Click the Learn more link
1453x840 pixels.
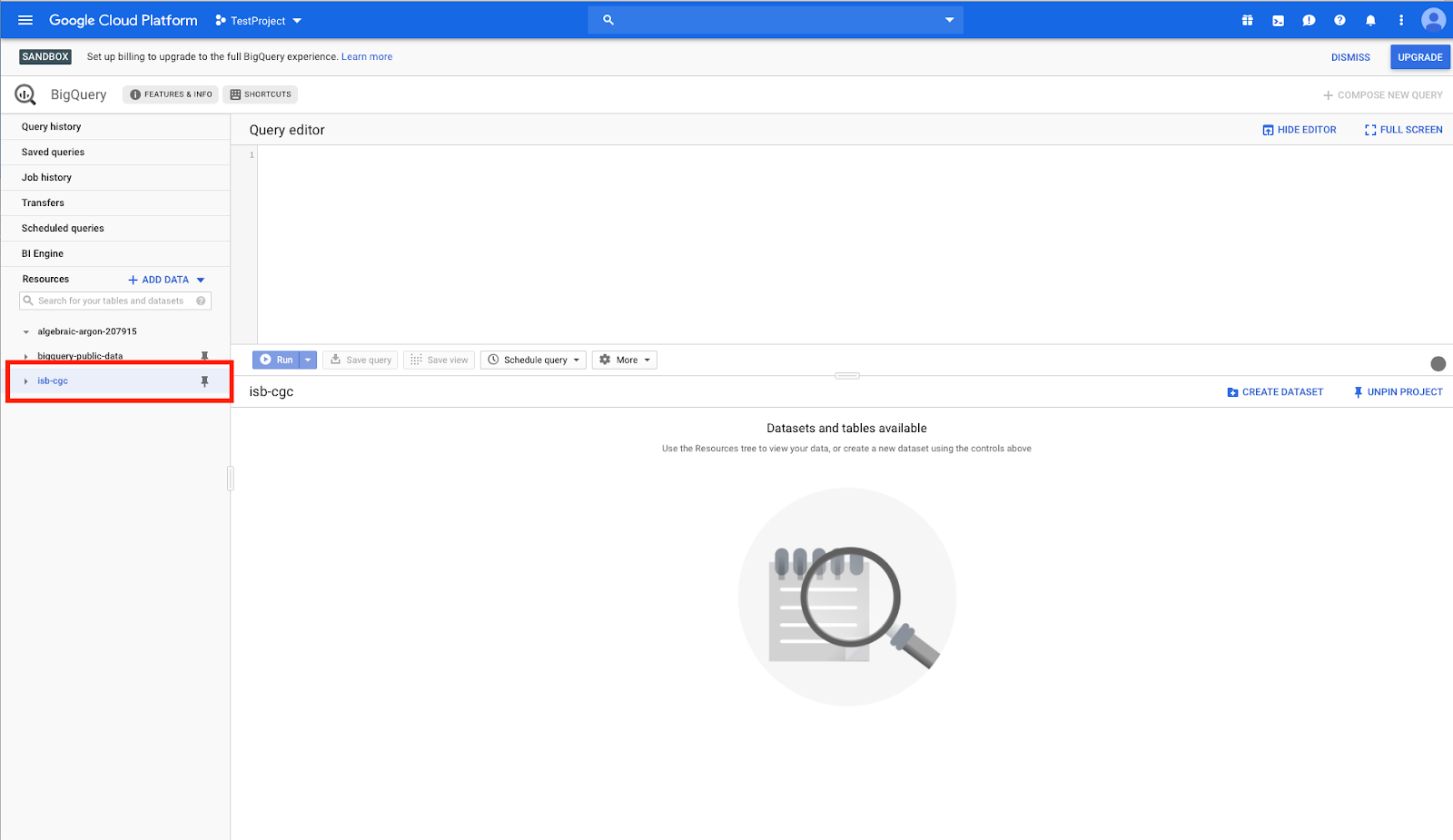pos(367,56)
